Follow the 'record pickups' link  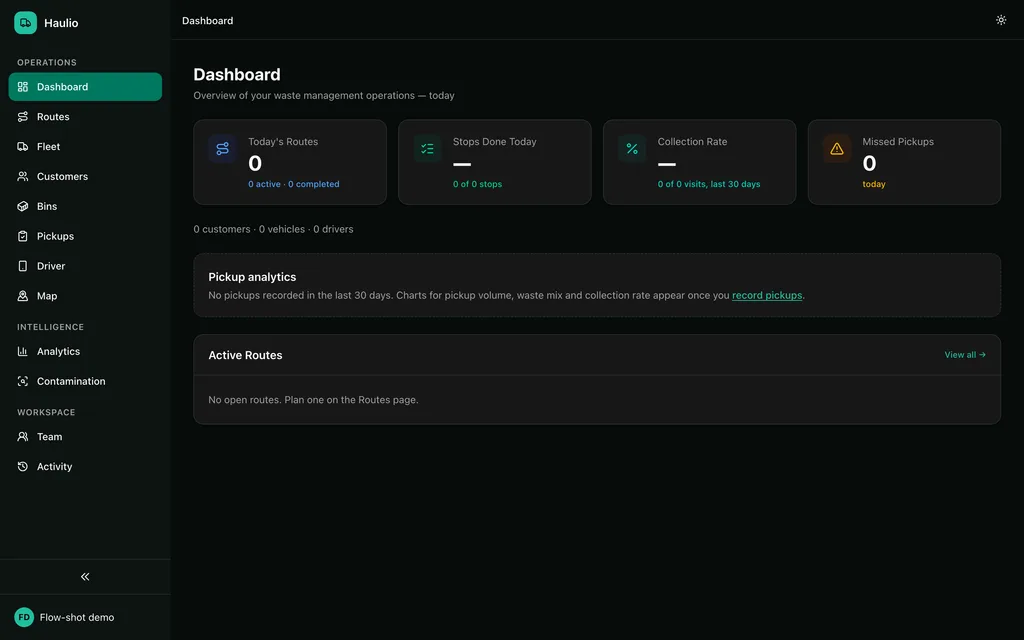coord(767,295)
